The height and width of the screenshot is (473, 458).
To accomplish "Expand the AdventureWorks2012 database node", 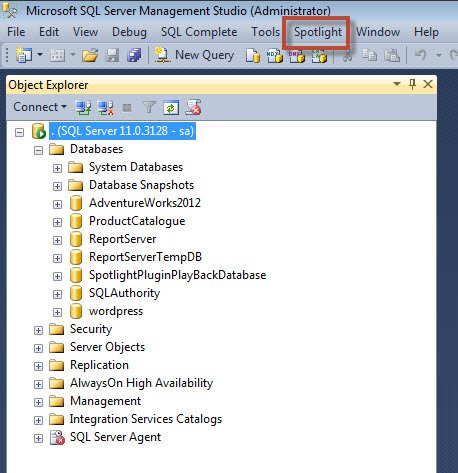I will click(57, 204).
